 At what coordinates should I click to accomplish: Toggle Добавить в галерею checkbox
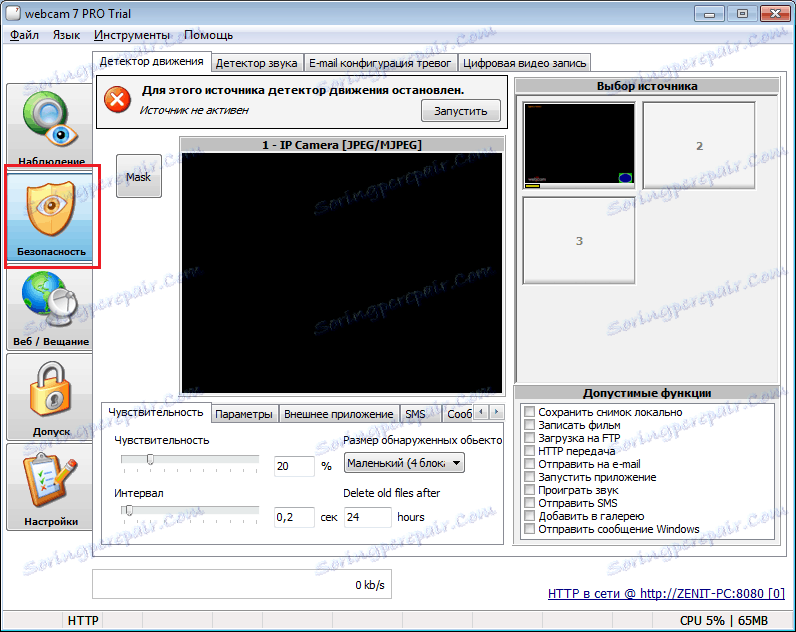tap(529, 516)
